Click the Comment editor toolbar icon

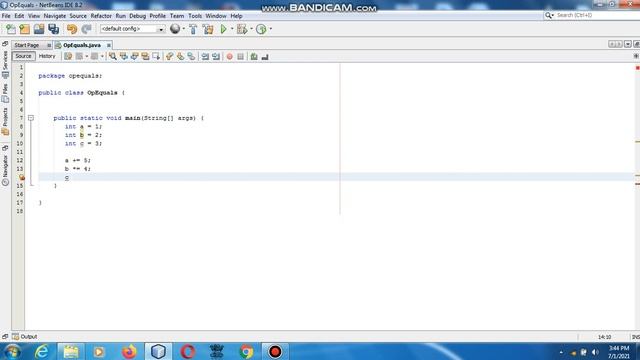point(254,57)
